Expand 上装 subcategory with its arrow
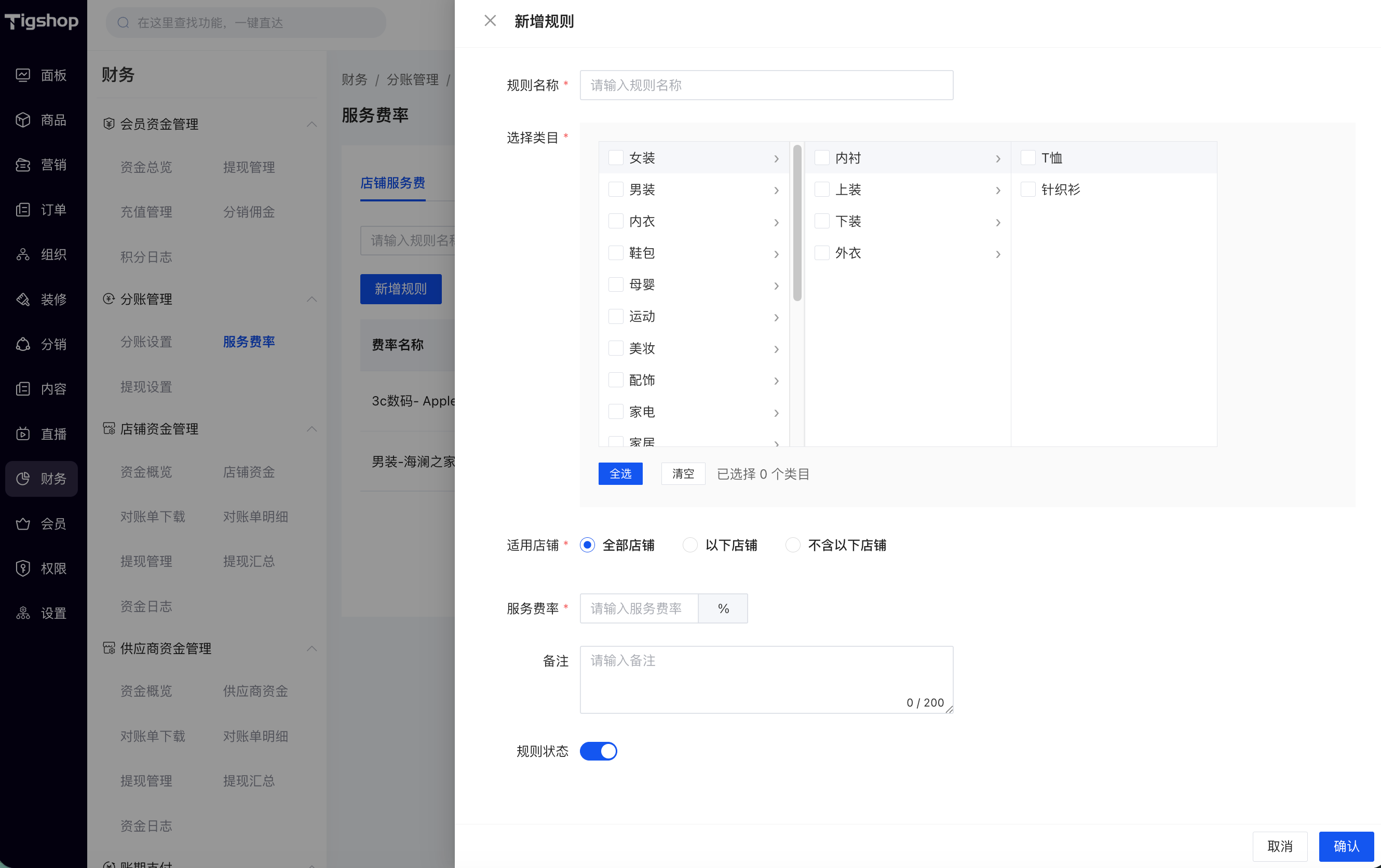Image resolution: width=1381 pixels, height=868 pixels. [998, 191]
